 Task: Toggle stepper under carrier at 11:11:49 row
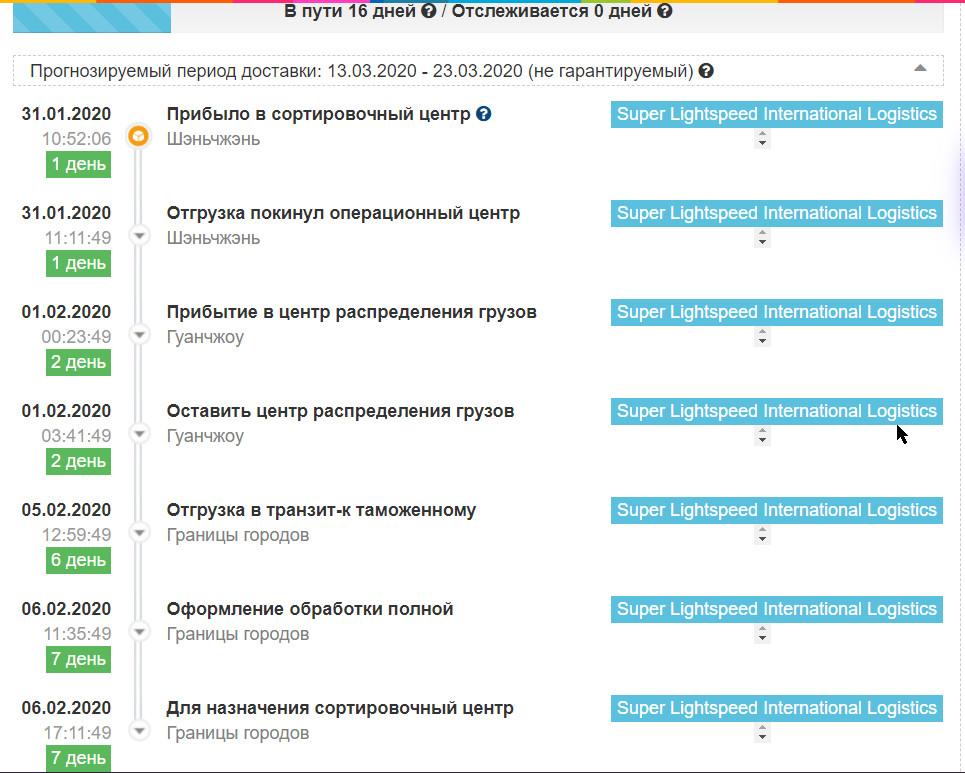pyautogui.click(x=763, y=238)
